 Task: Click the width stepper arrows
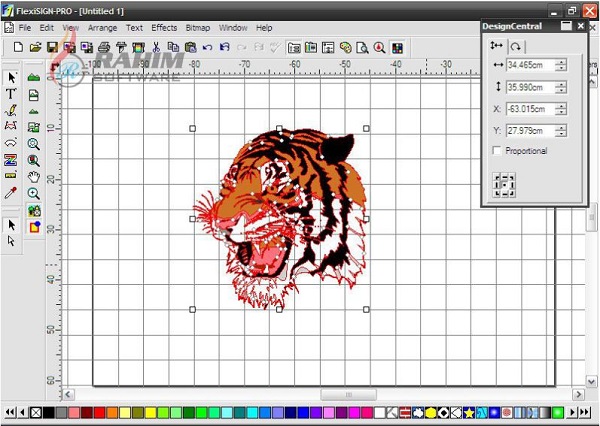(561, 65)
